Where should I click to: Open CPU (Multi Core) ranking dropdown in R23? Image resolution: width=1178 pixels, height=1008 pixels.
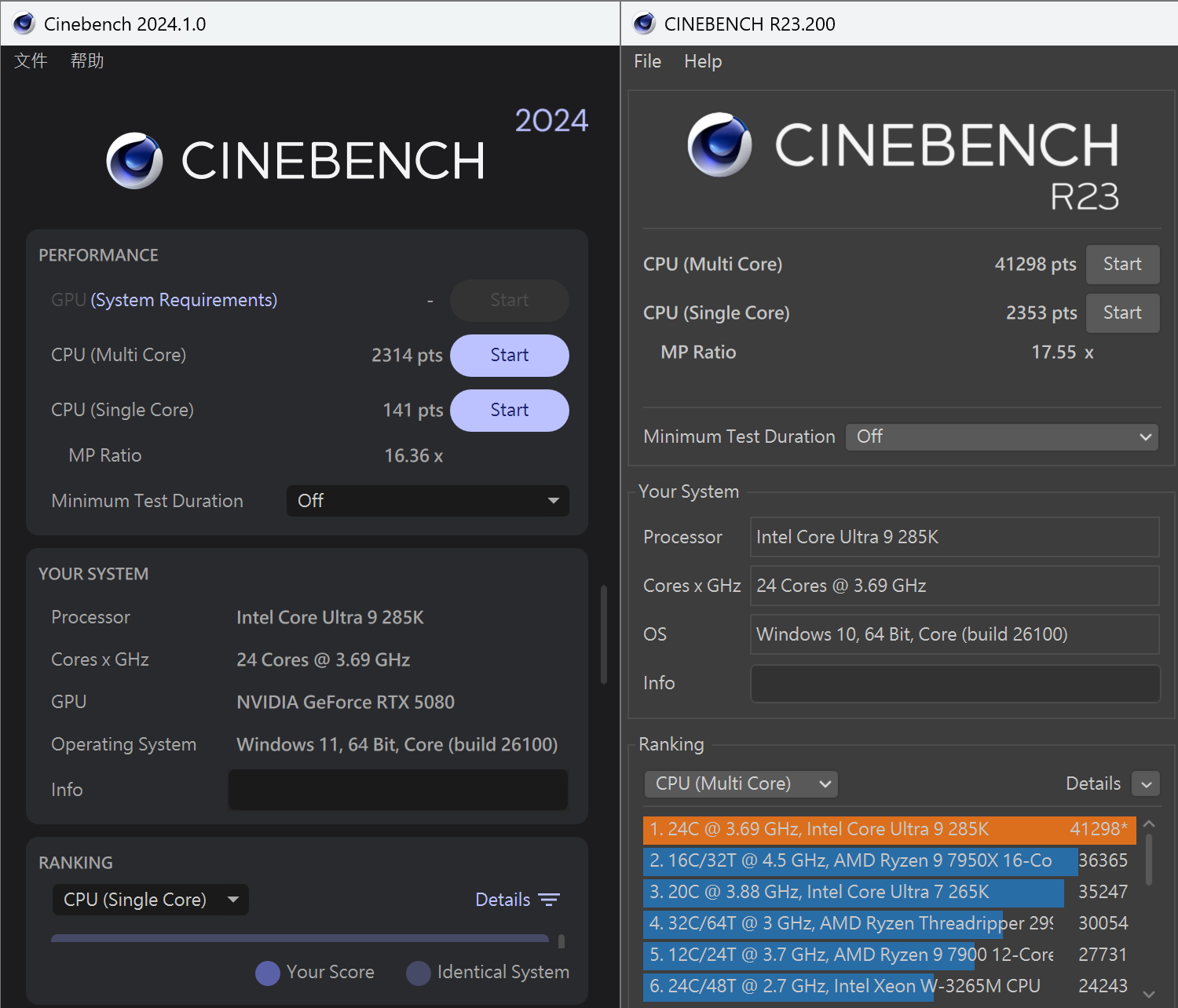(741, 783)
